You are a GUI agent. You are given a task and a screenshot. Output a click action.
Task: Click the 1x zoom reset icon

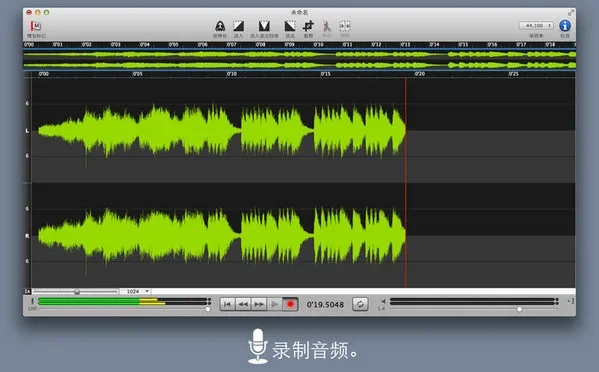27,291
